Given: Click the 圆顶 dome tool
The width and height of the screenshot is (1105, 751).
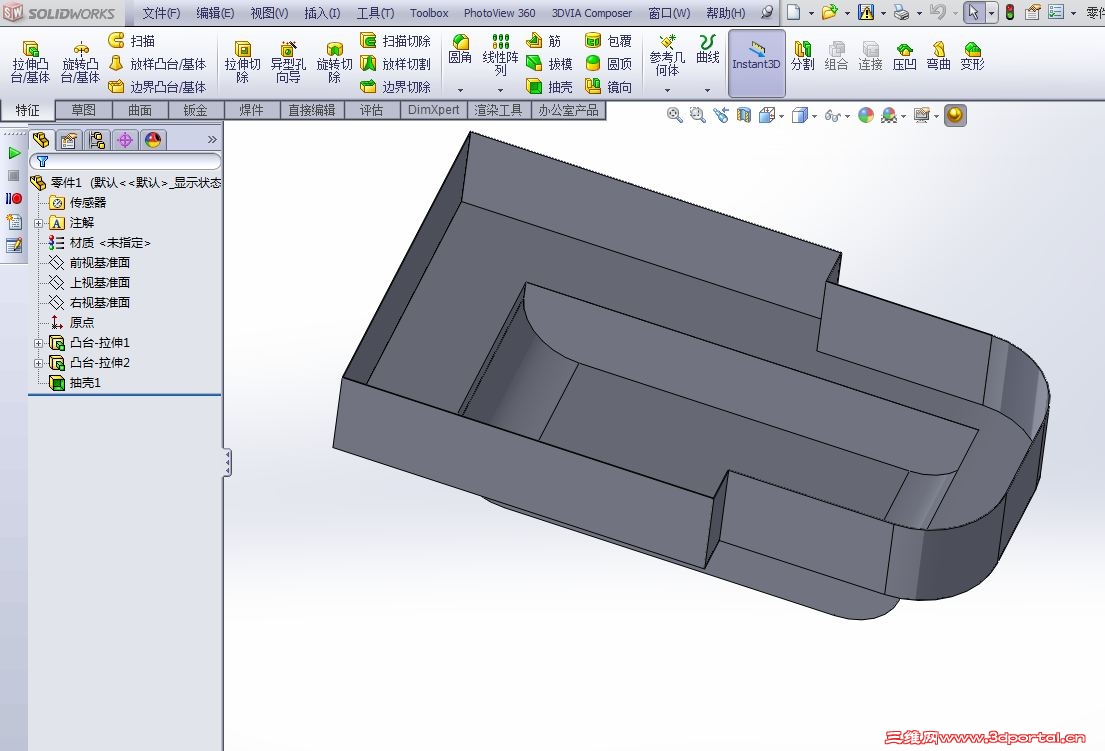Looking at the screenshot, I should click(x=609, y=64).
